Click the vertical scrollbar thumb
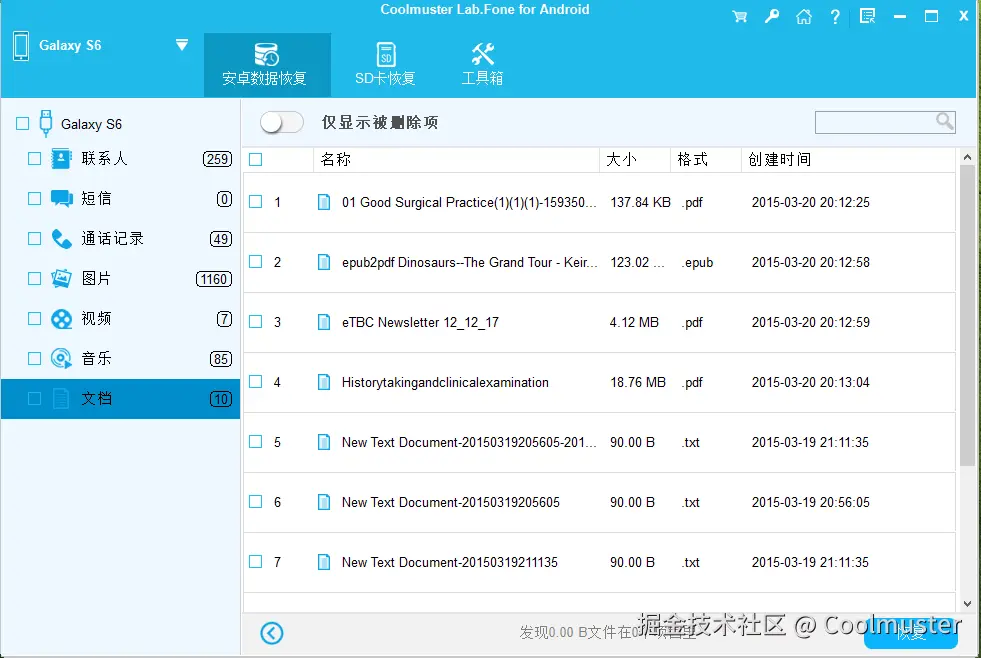 pos(967,316)
